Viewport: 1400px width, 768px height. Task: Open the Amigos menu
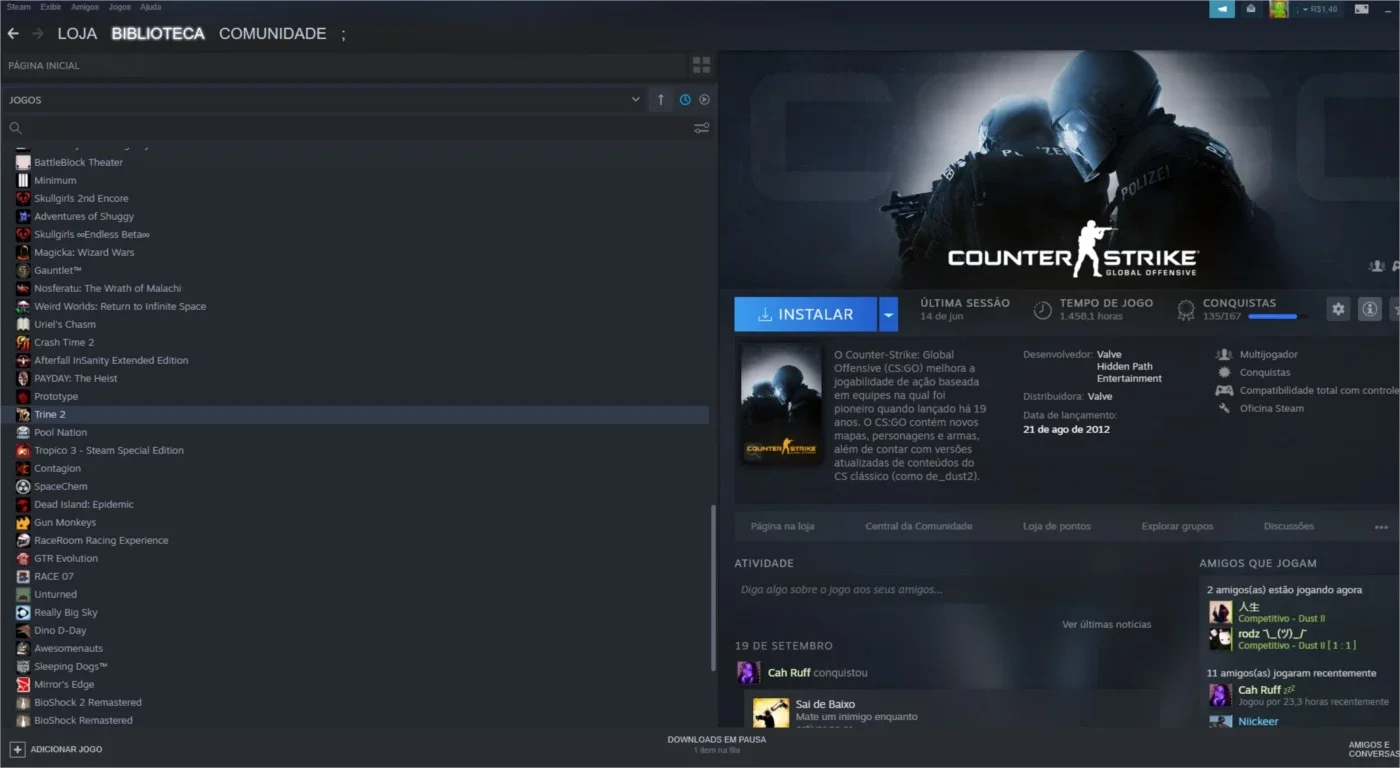coord(85,7)
